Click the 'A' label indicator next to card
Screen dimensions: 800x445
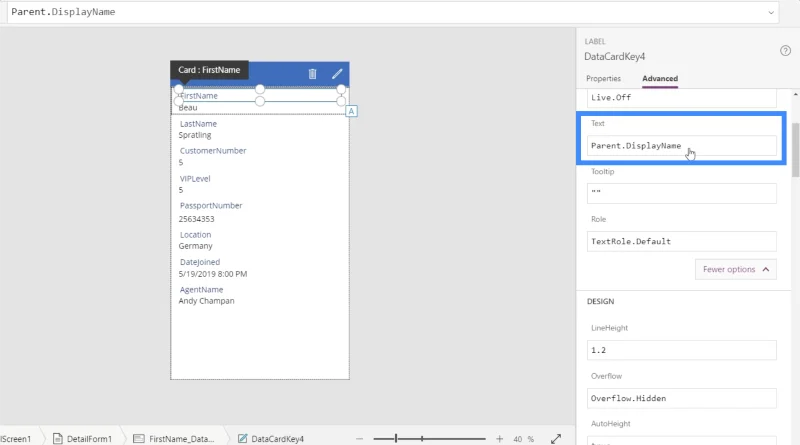point(351,111)
